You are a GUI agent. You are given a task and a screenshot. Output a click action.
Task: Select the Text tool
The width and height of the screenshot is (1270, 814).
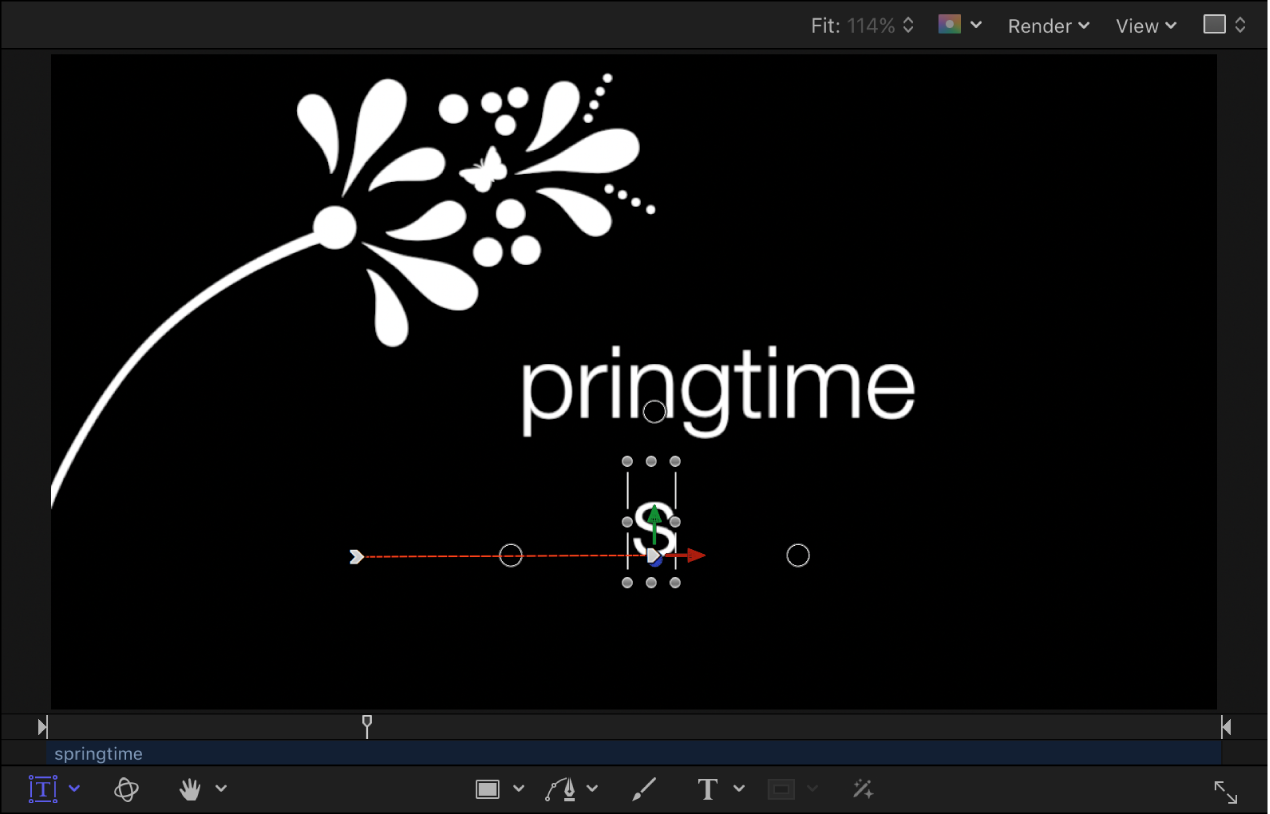click(x=707, y=789)
